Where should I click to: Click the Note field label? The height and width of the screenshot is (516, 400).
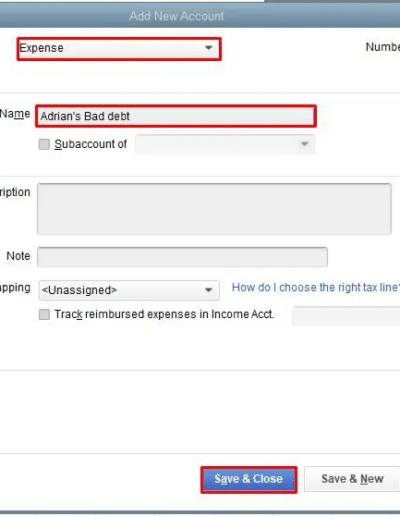(18, 256)
